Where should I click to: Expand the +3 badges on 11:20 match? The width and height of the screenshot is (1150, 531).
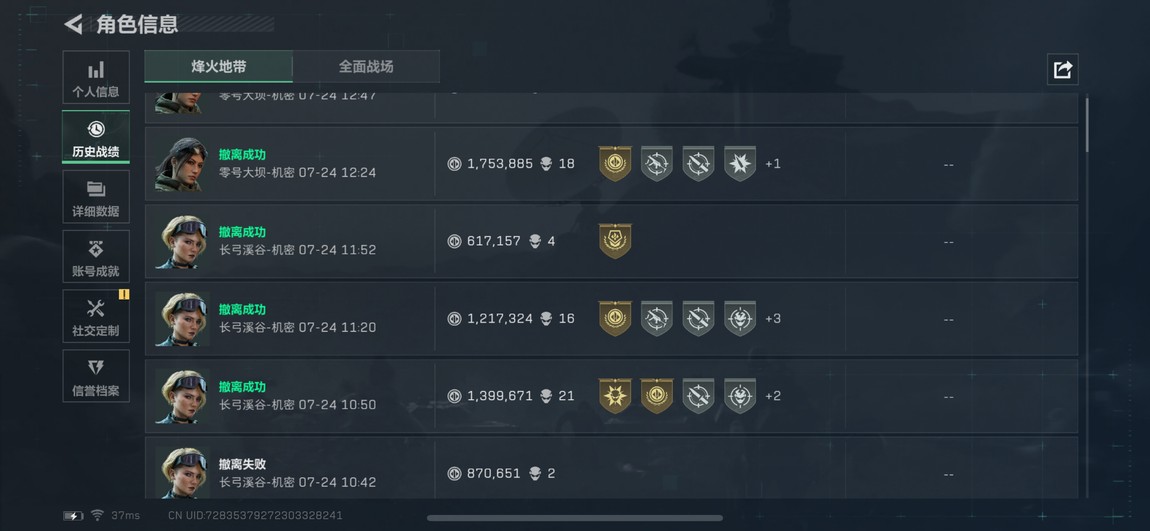773,319
